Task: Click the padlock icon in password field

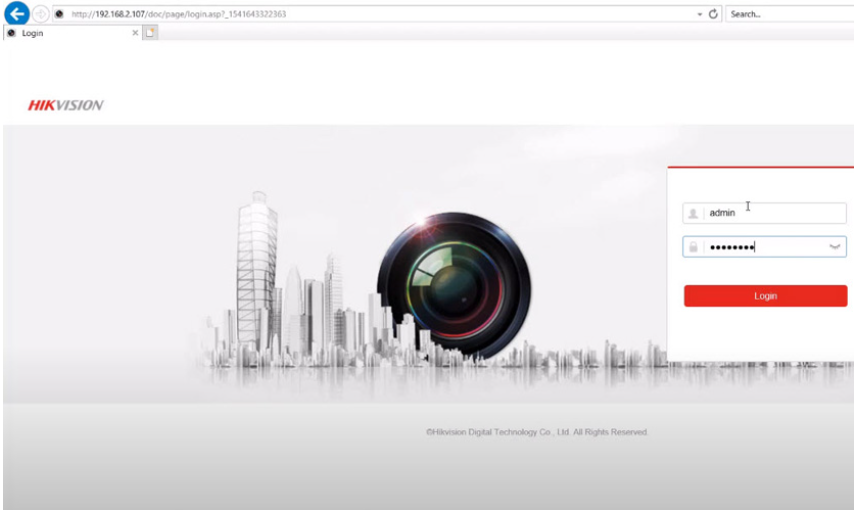Action: click(x=693, y=247)
